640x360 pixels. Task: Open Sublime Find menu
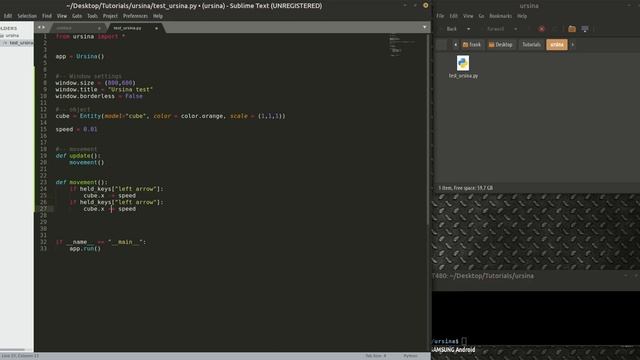point(47,16)
